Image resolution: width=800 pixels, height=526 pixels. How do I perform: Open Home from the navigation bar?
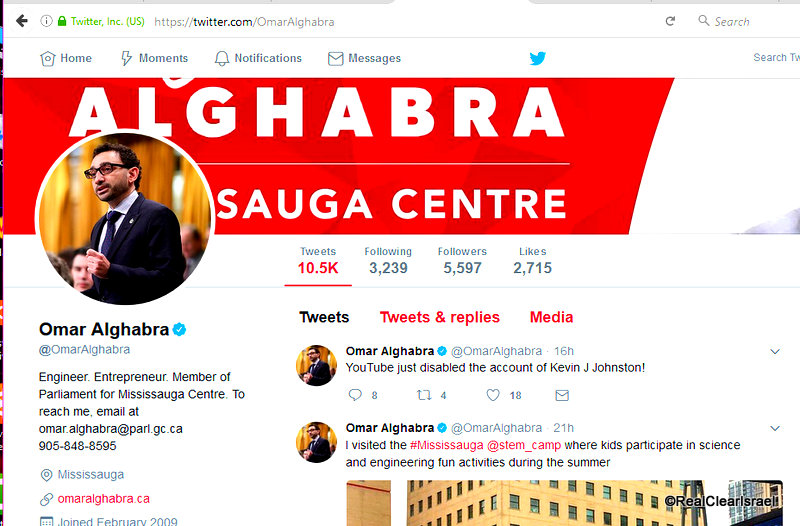click(66, 58)
